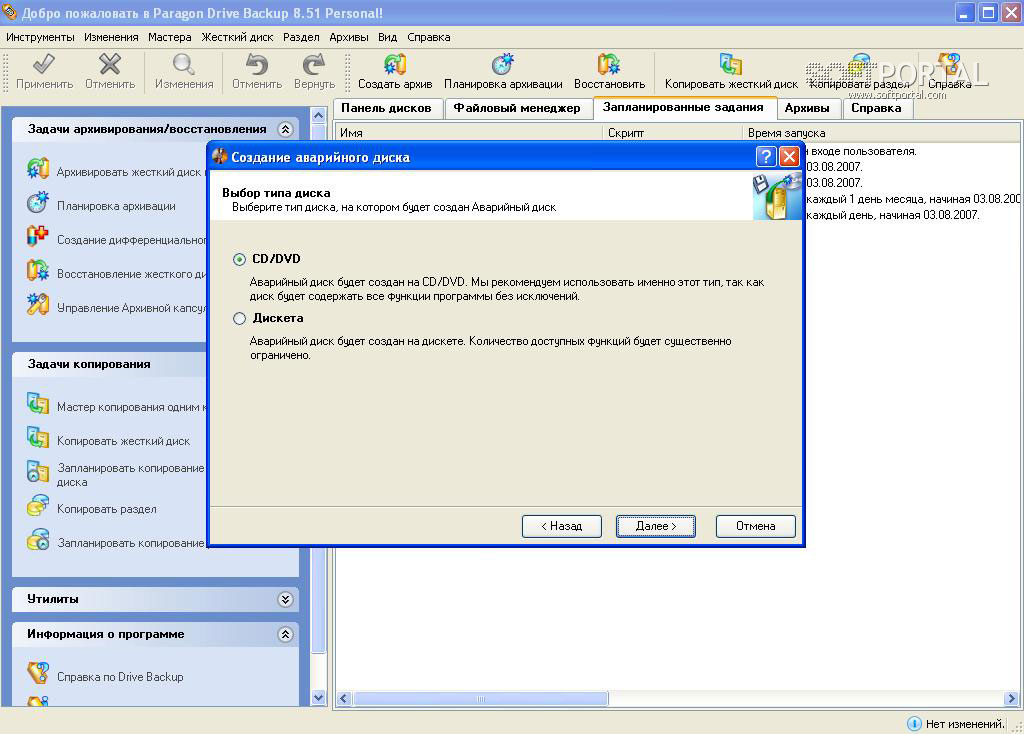Click the horizontal scrollbar thumb
Viewport: 1024px width, 734px height.
pos(481,699)
